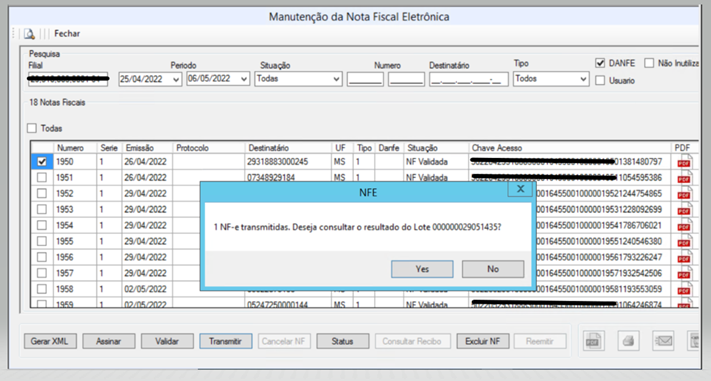This screenshot has height=381, width=711.
Task: Click the Validar button
Action: (167, 341)
